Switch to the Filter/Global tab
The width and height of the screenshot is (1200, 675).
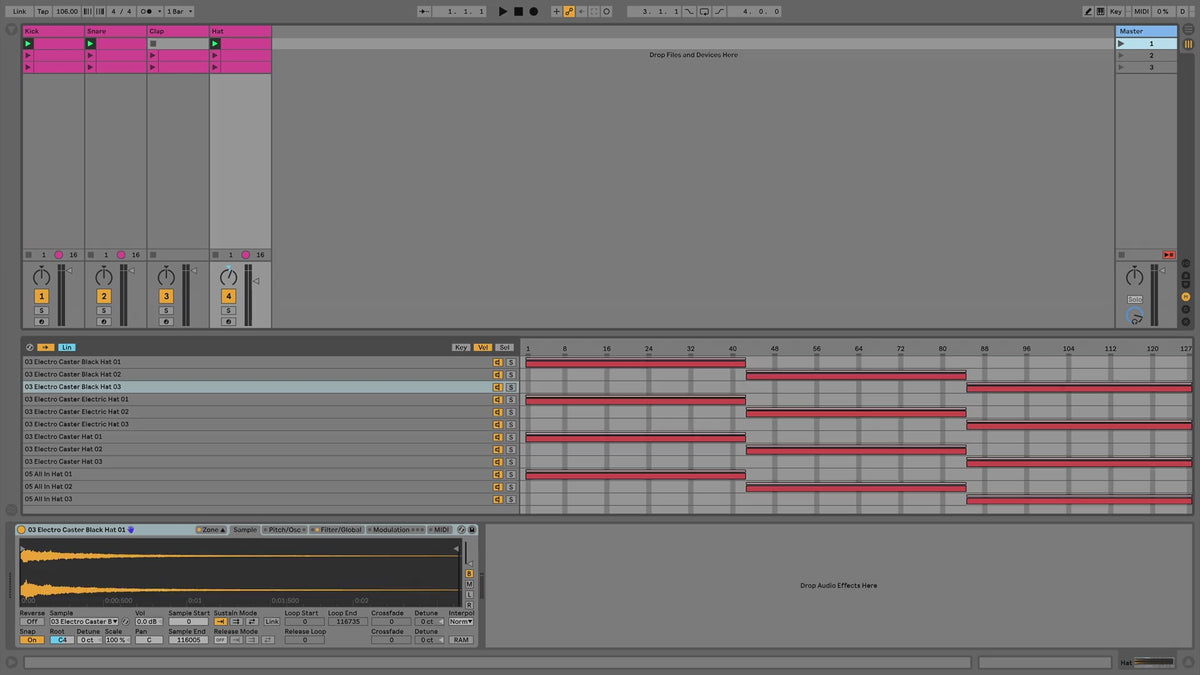337,530
